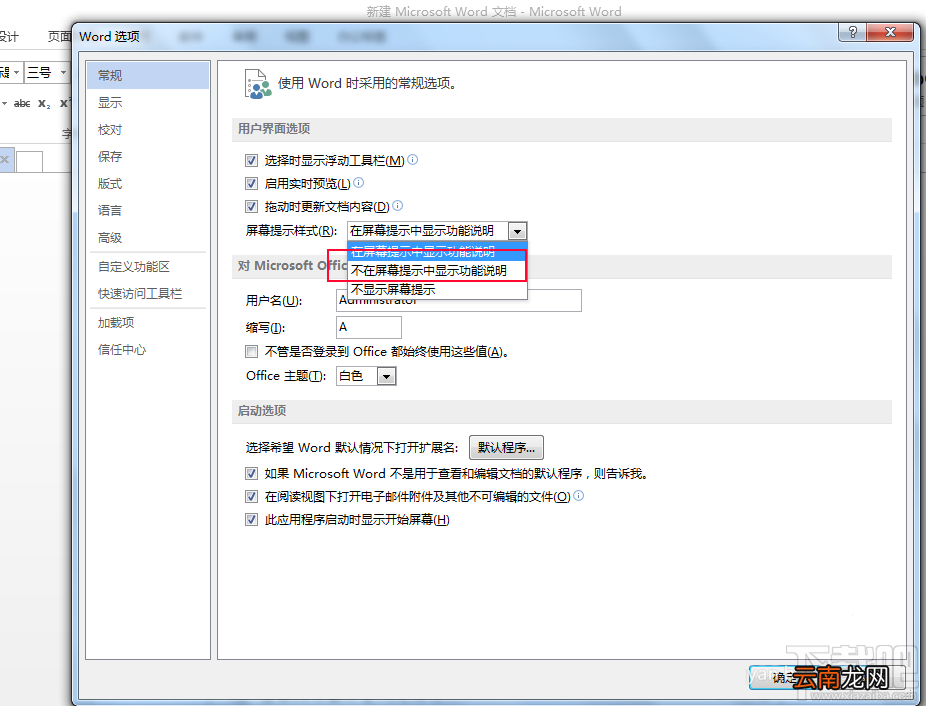Go to the 保存 options category

tap(148, 157)
